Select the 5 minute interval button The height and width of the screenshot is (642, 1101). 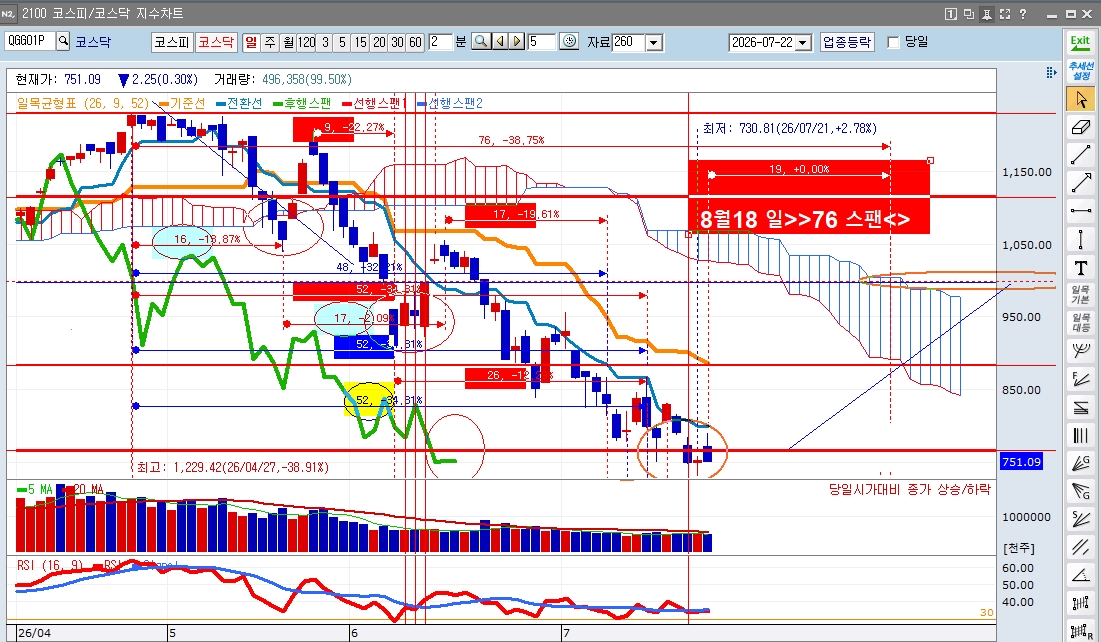343,42
